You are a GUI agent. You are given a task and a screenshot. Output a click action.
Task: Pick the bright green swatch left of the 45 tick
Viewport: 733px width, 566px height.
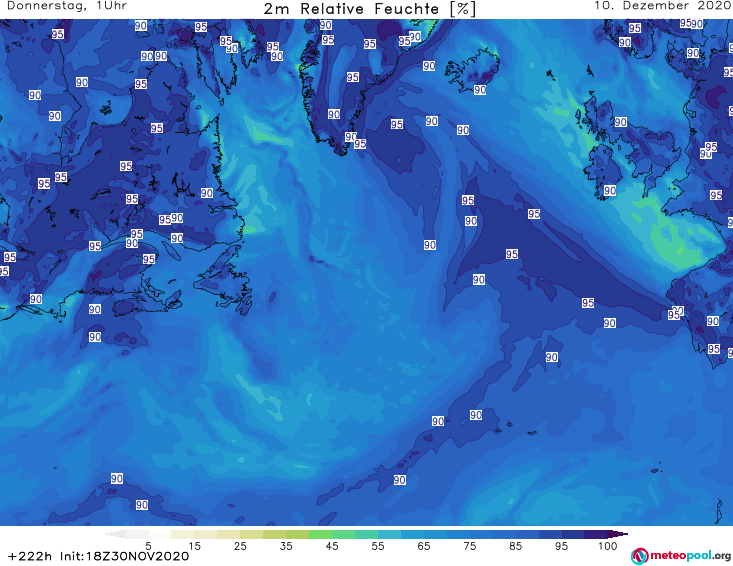(320, 534)
